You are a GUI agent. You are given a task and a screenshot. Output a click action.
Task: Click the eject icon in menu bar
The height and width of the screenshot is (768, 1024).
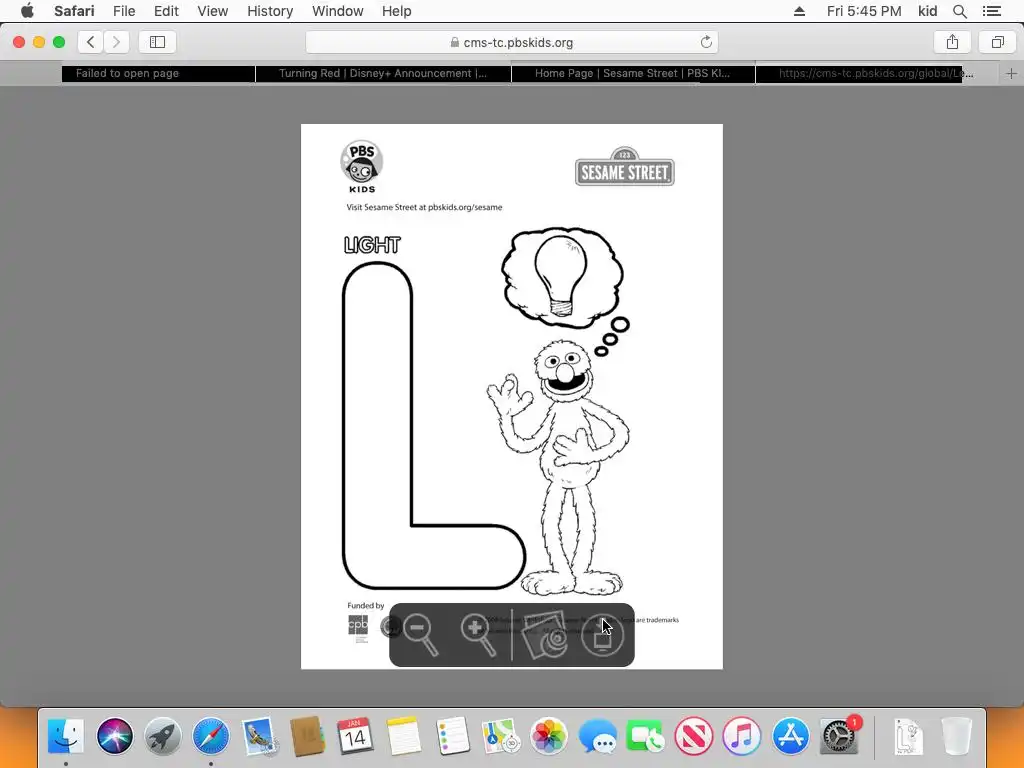(799, 11)
